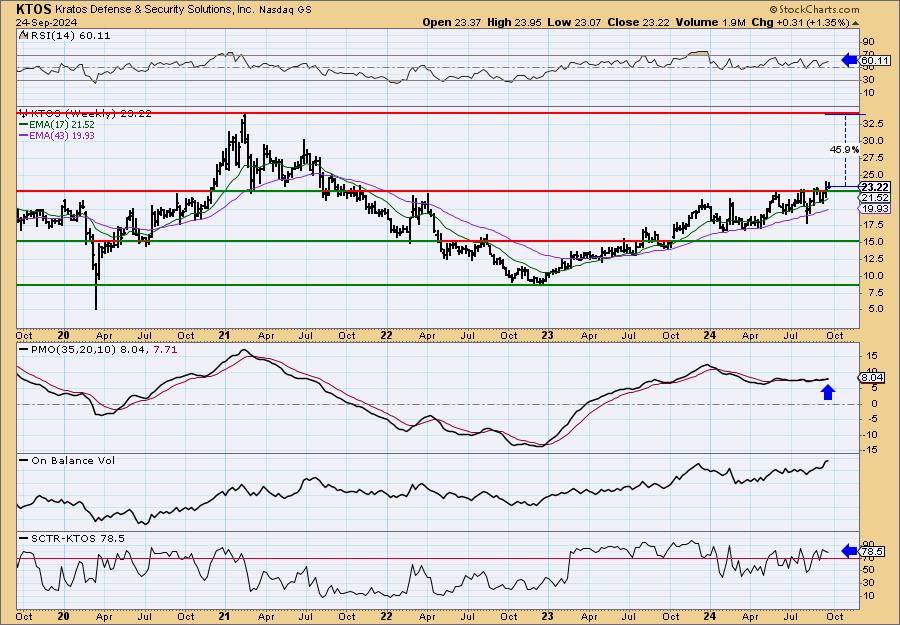Click the Volume 1.9M value

pyautogui.click(x=711, y=22)
